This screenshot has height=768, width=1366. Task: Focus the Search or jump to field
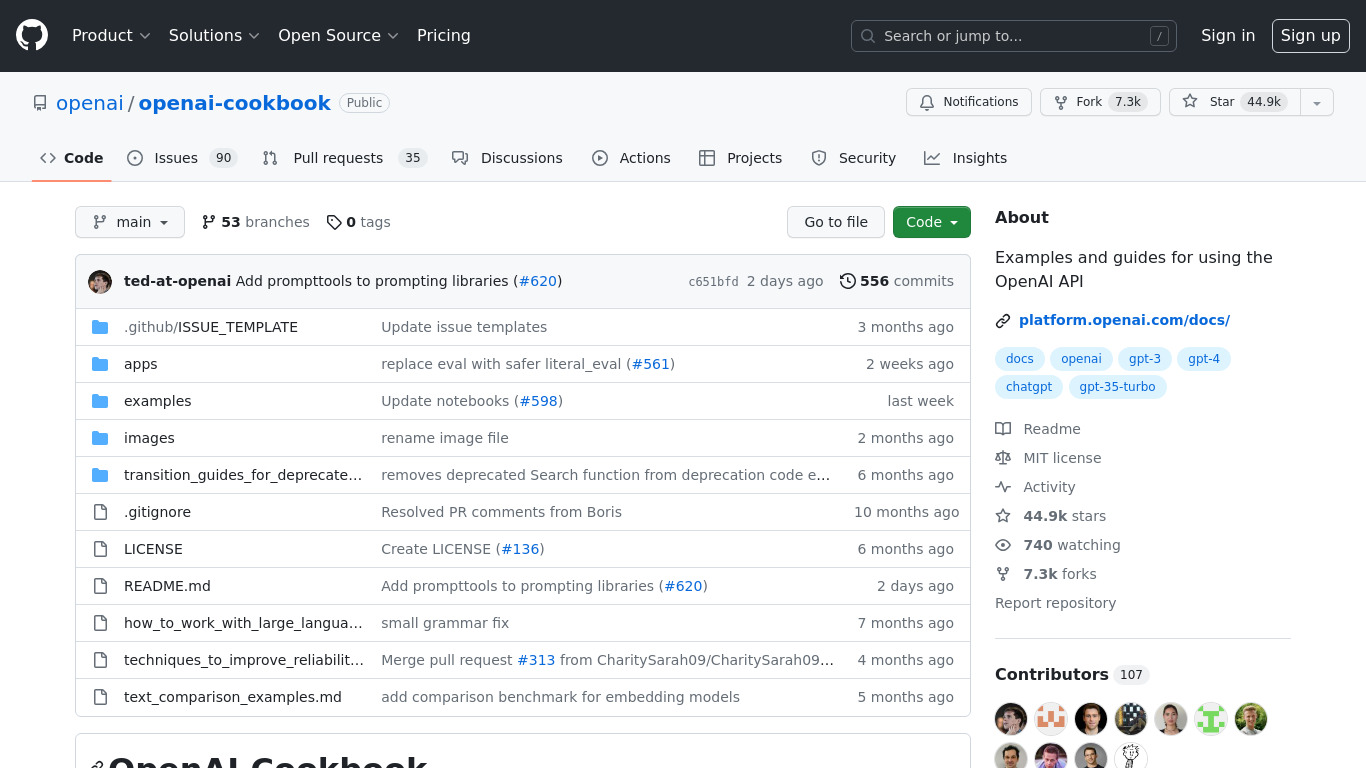(1014, 36)
